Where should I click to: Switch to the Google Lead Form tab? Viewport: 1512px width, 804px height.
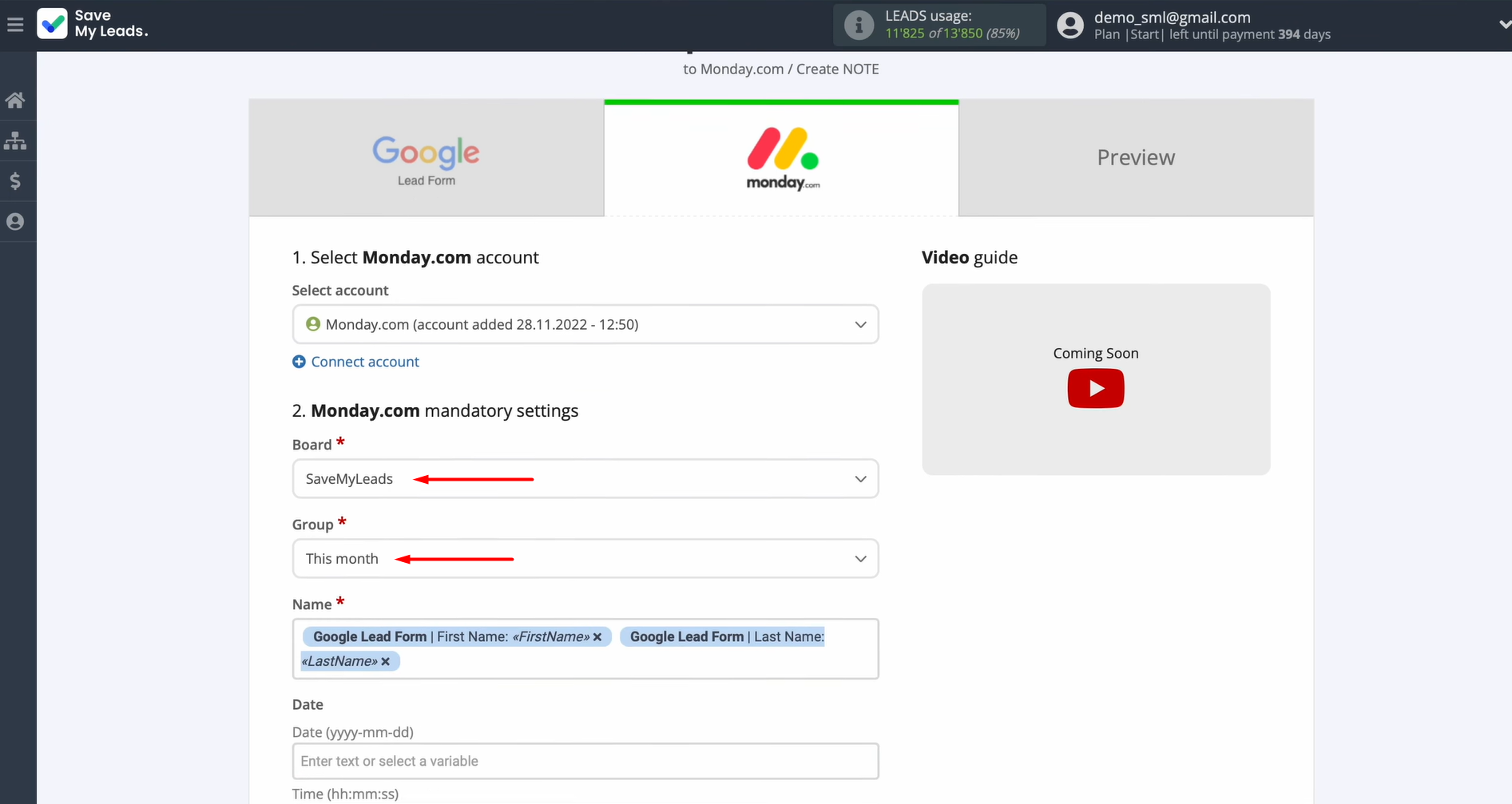click(x=427, y=158)
